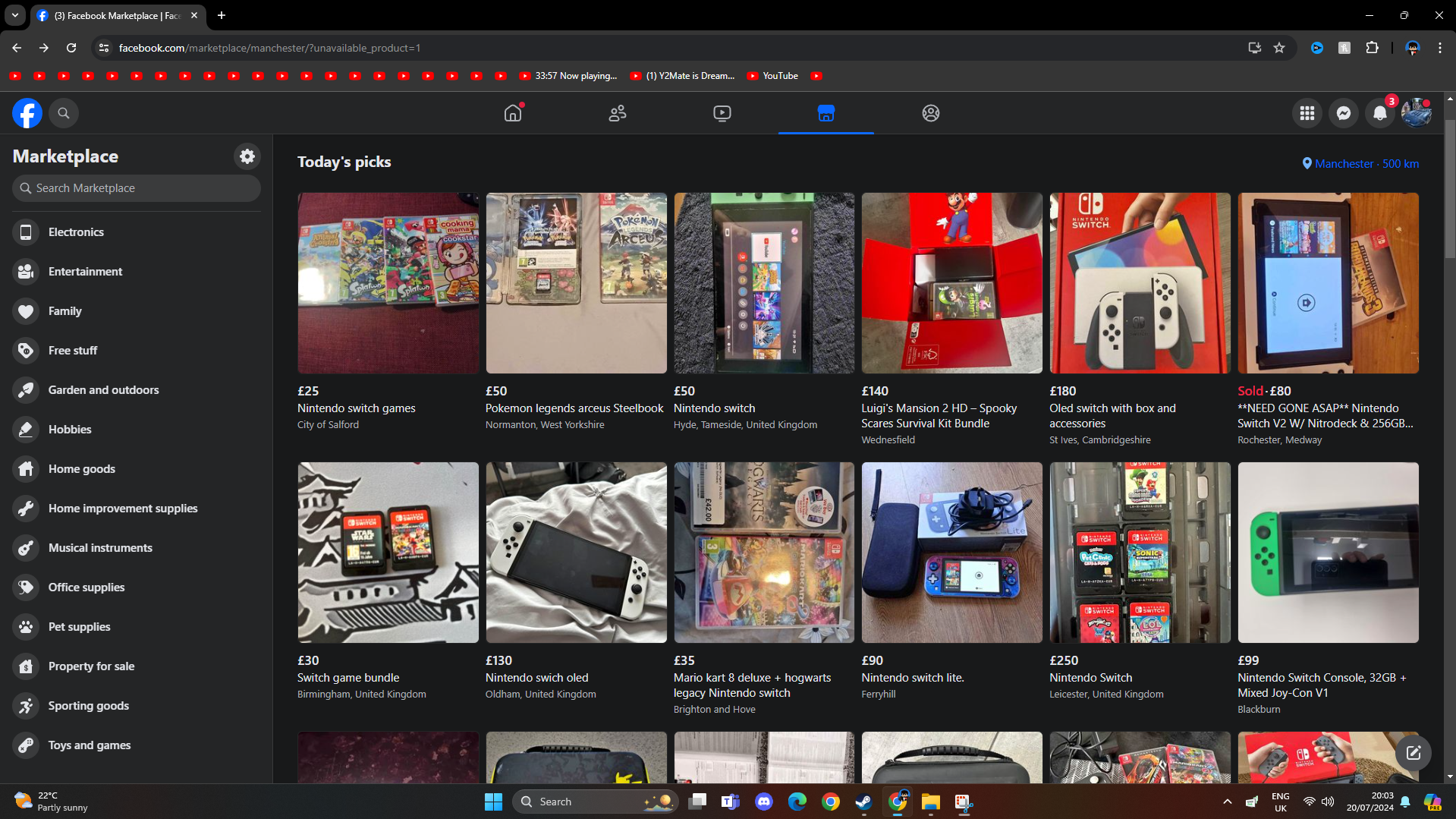Image resolution: width=1456 pixels, height=819 pixels.
Task: Open the create new listing pencil icon
Action: click(x=1413, y=752)
